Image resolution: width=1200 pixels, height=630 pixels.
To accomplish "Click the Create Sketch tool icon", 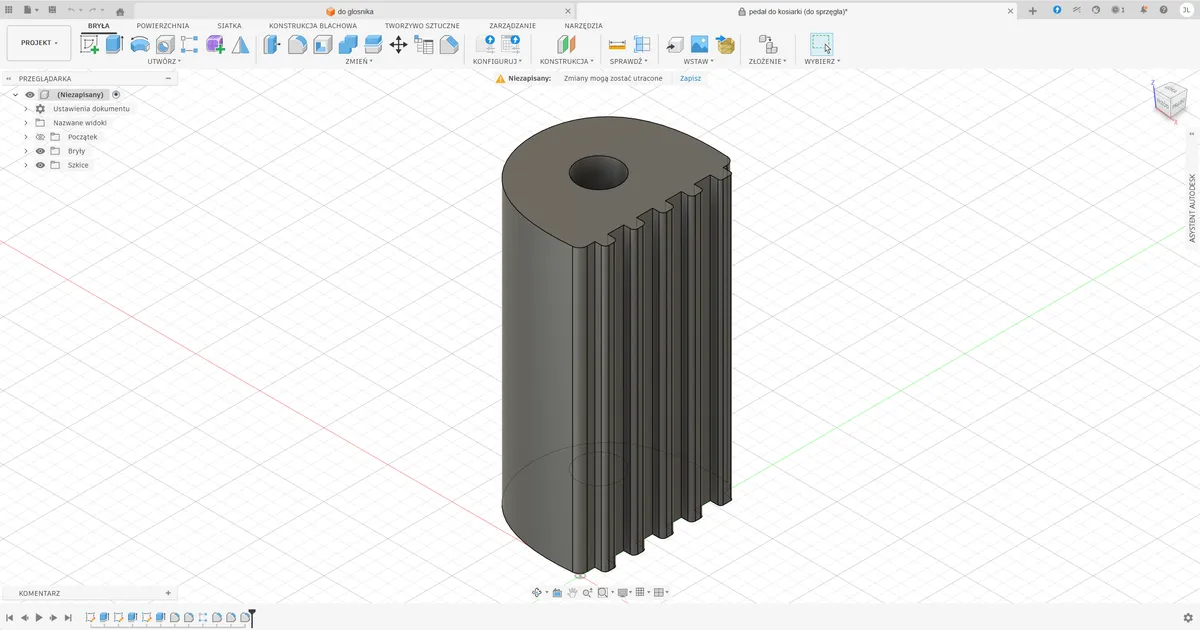I will [x=90, y=44].
